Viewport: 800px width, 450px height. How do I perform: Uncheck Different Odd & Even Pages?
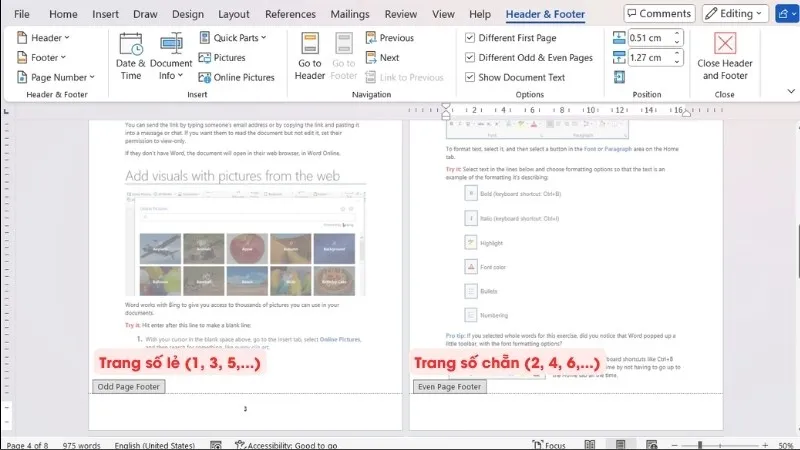point(471,58)
